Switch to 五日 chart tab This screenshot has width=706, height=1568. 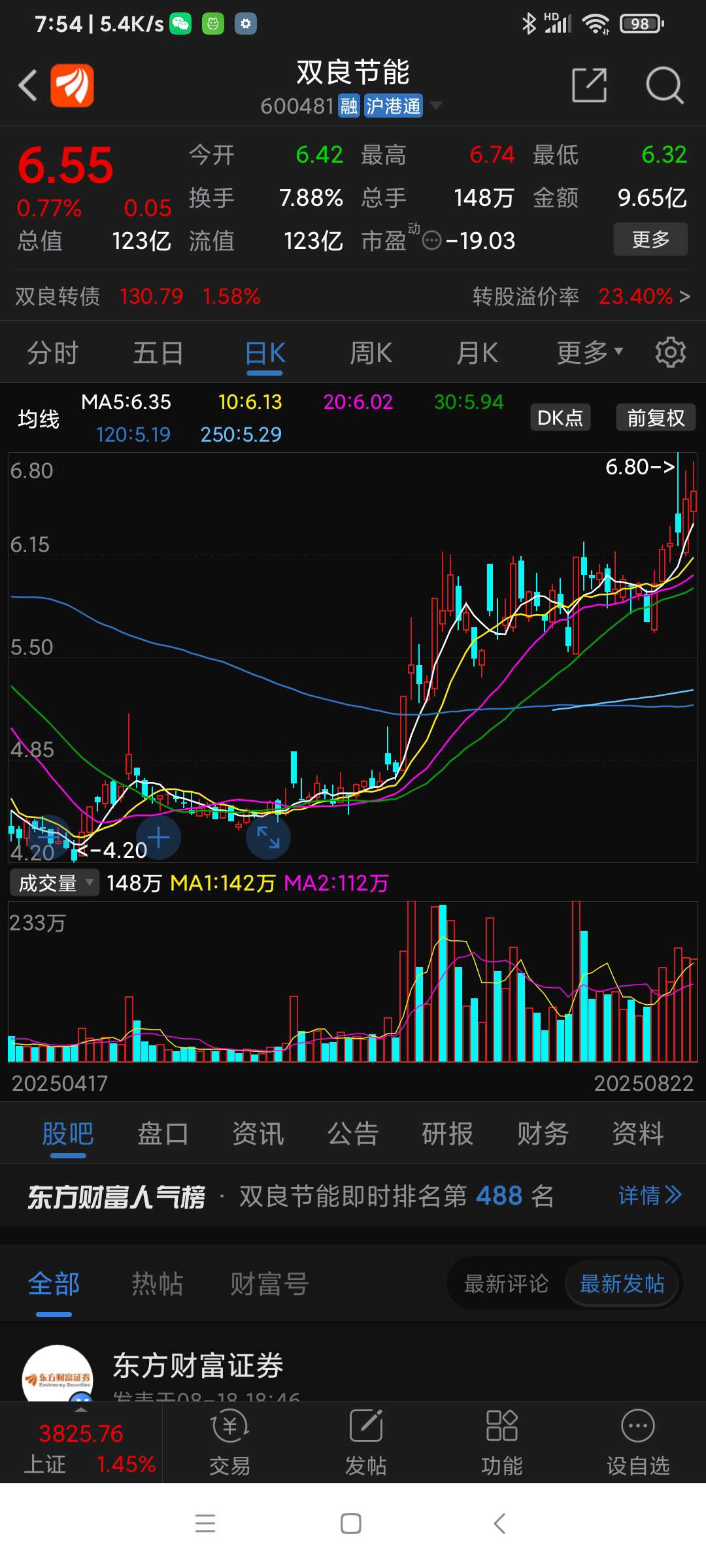pos(158,353)
